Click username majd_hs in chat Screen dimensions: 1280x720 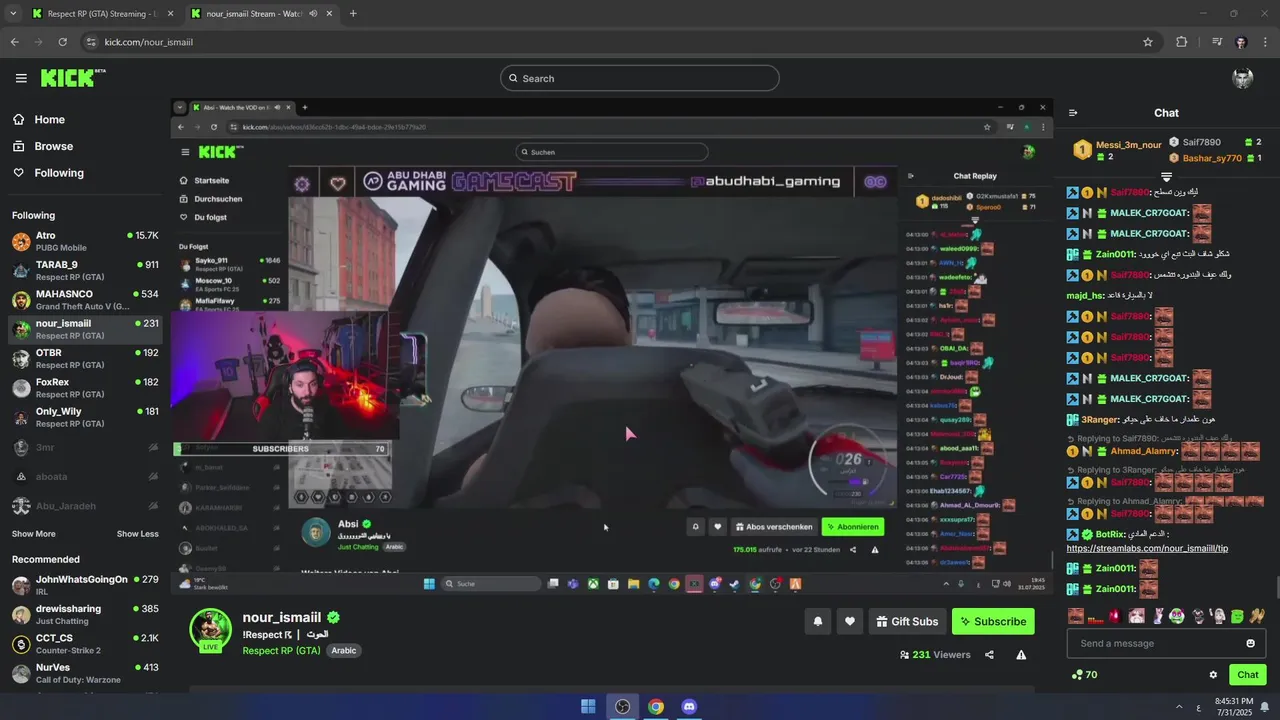click(x=1084, y=295)
